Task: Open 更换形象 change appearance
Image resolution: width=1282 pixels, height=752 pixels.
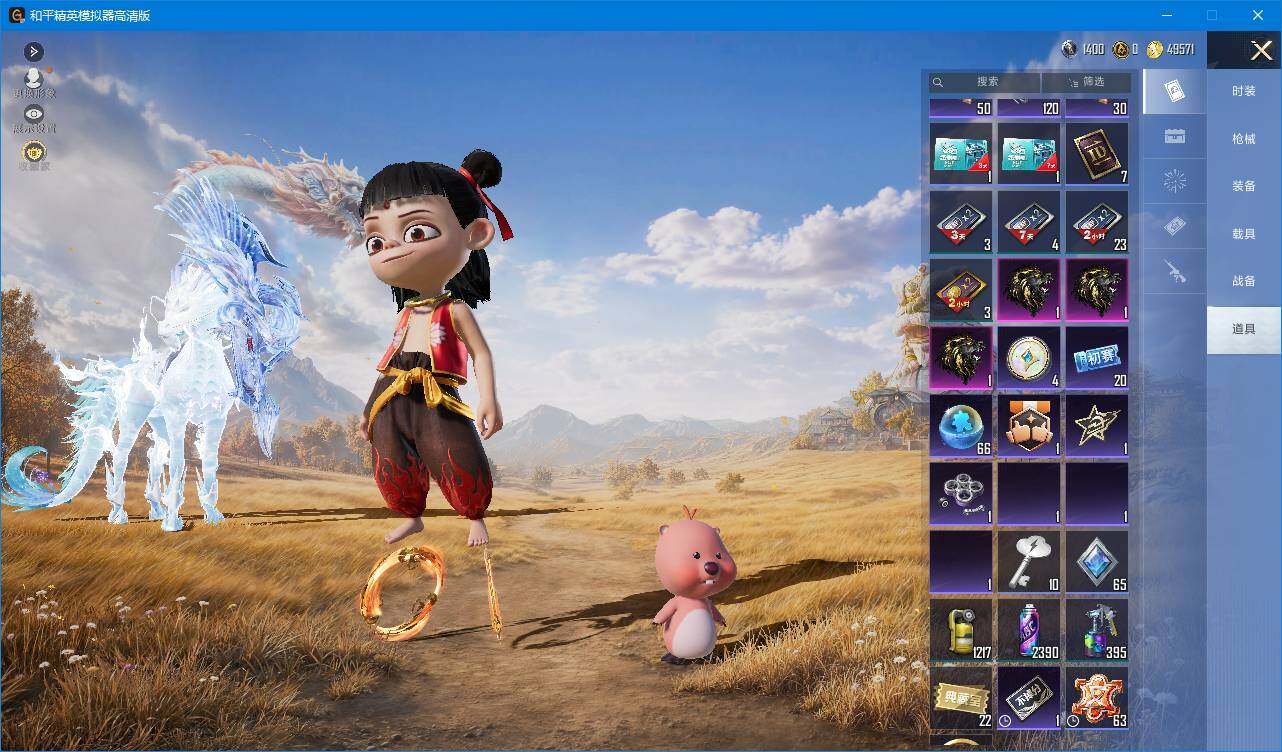Action: (x=34, y=84)
